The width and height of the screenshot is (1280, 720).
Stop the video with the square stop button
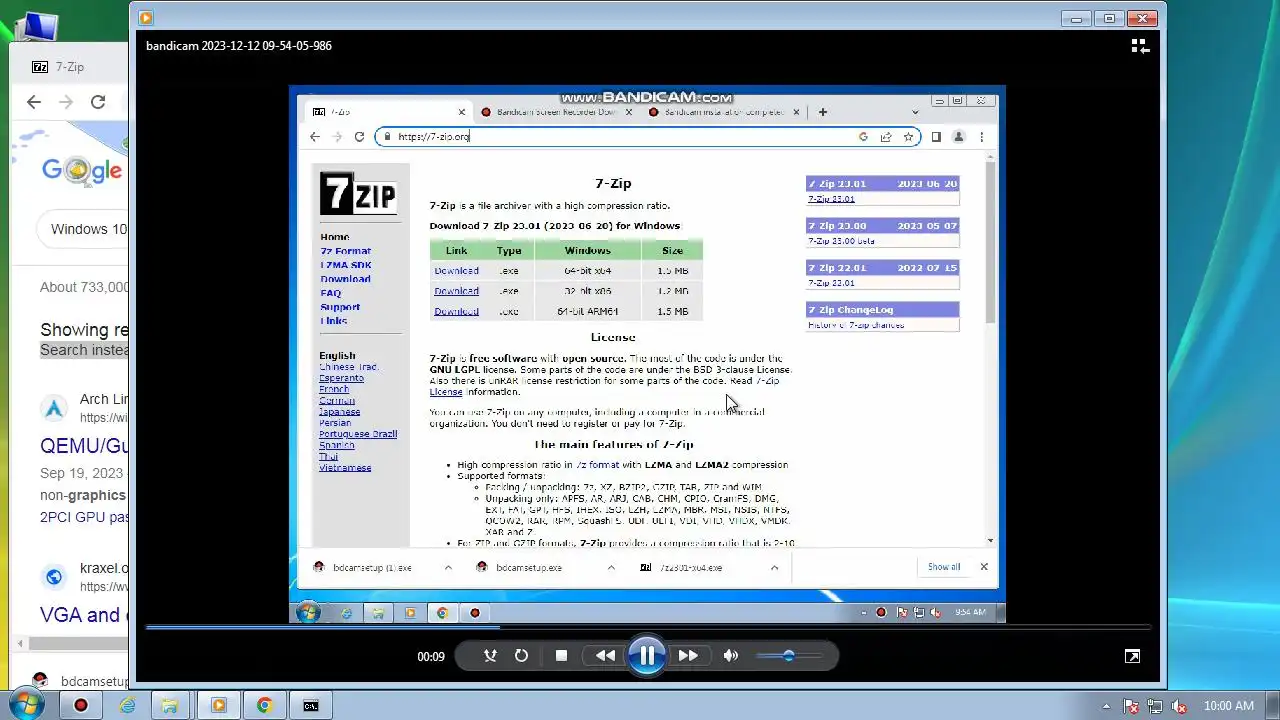click(x=561, y=656)
